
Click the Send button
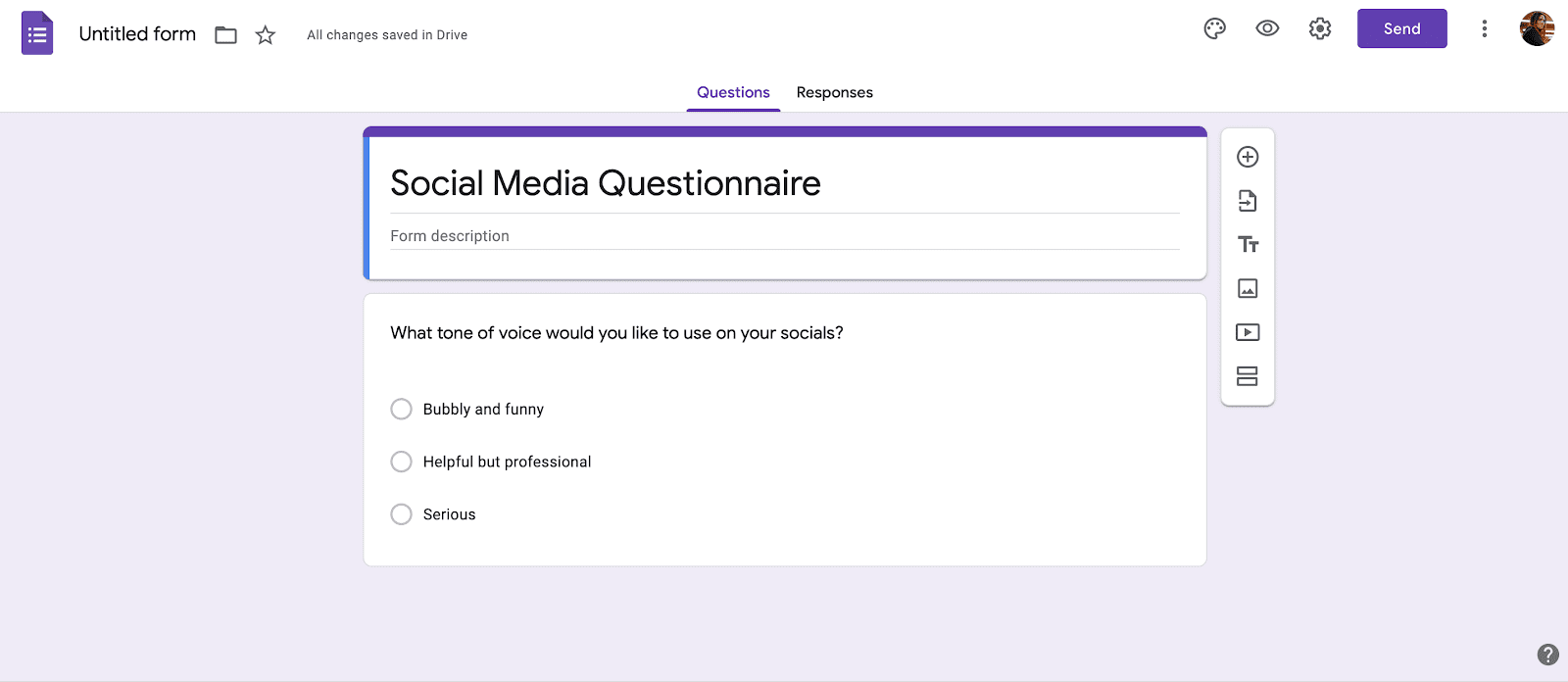[1401, 28]
